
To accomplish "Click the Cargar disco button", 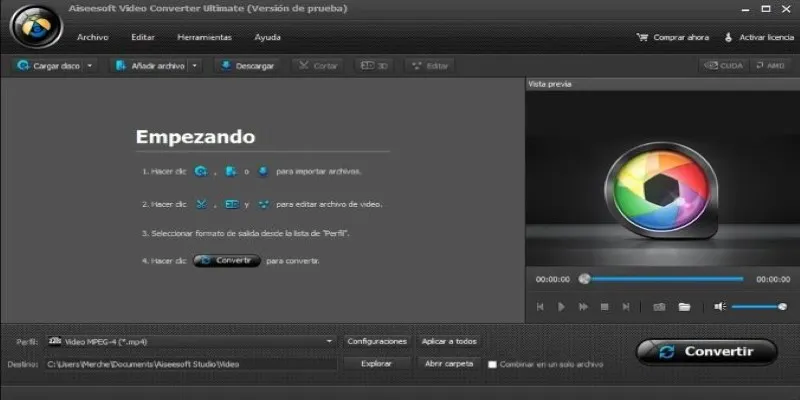I will point(48,66).
